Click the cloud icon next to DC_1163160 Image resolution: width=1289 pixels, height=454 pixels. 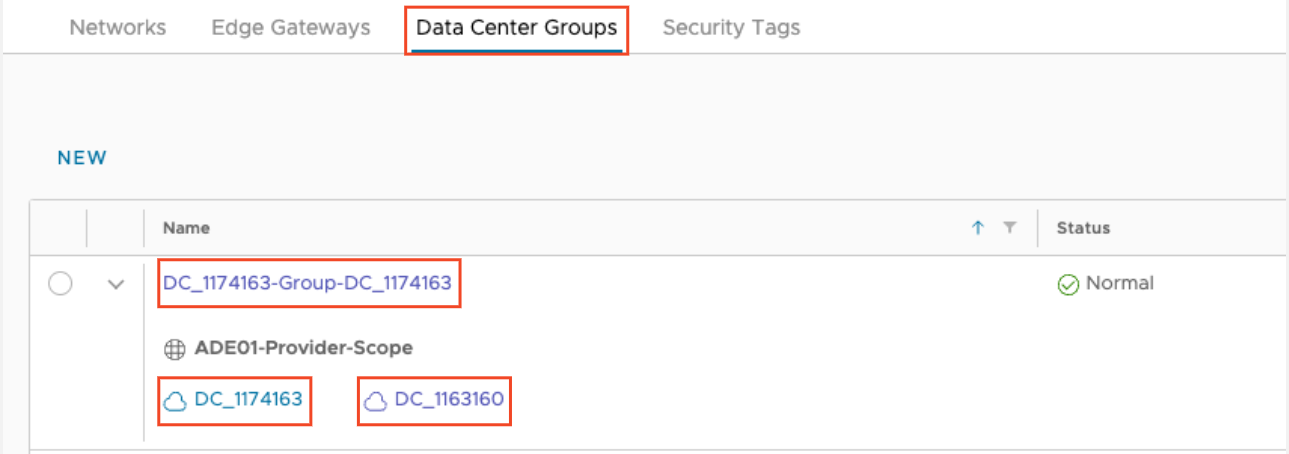375,401
